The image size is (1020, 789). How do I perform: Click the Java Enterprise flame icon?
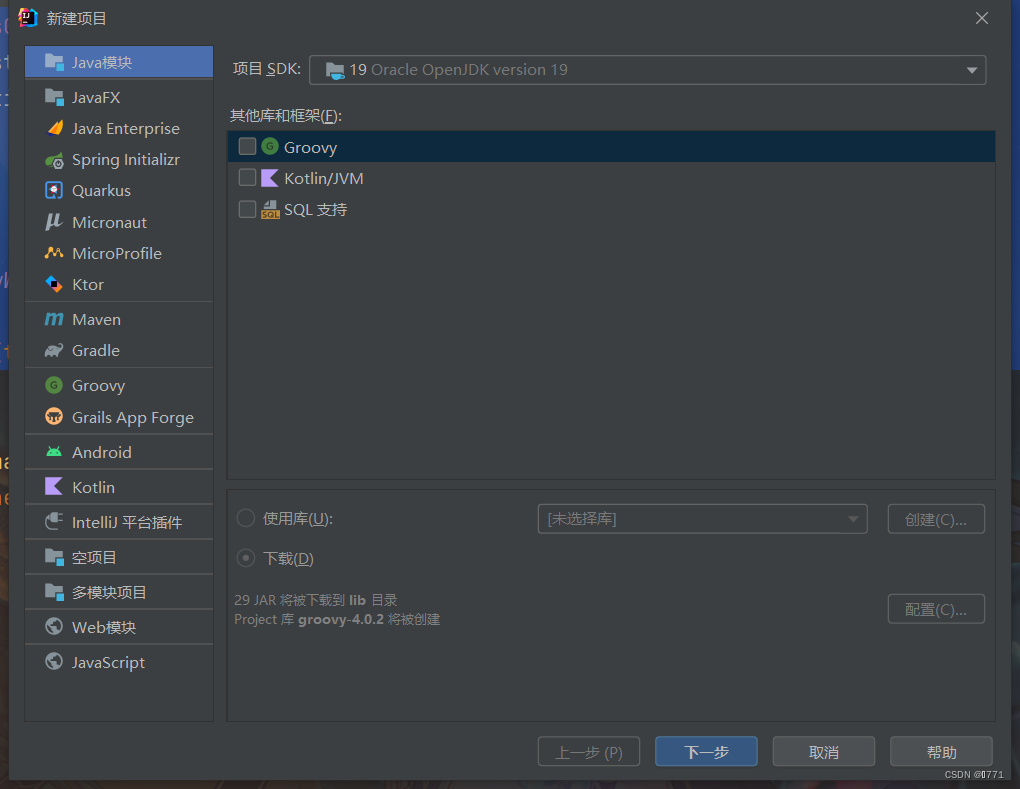(55, 128)
